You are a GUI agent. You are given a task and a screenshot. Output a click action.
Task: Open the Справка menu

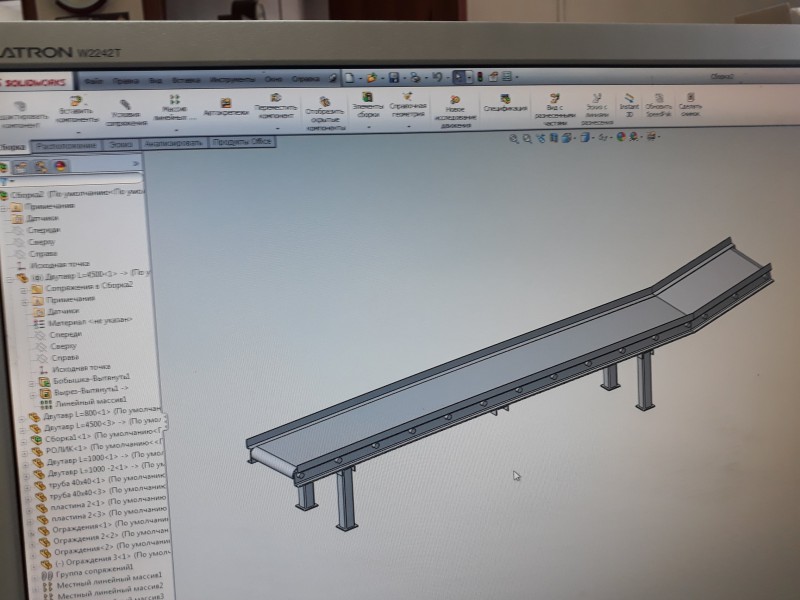point(305,79)
